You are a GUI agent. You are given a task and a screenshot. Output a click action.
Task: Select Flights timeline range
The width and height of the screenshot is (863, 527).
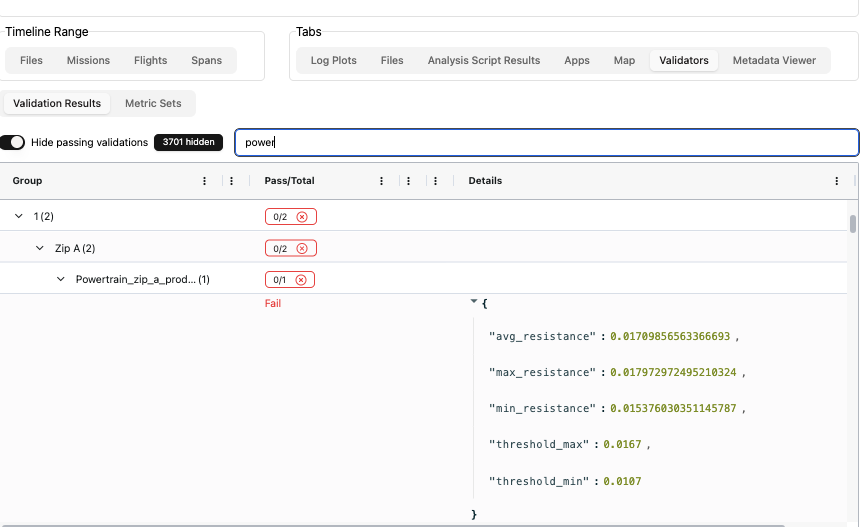click(x=150, y=61)
